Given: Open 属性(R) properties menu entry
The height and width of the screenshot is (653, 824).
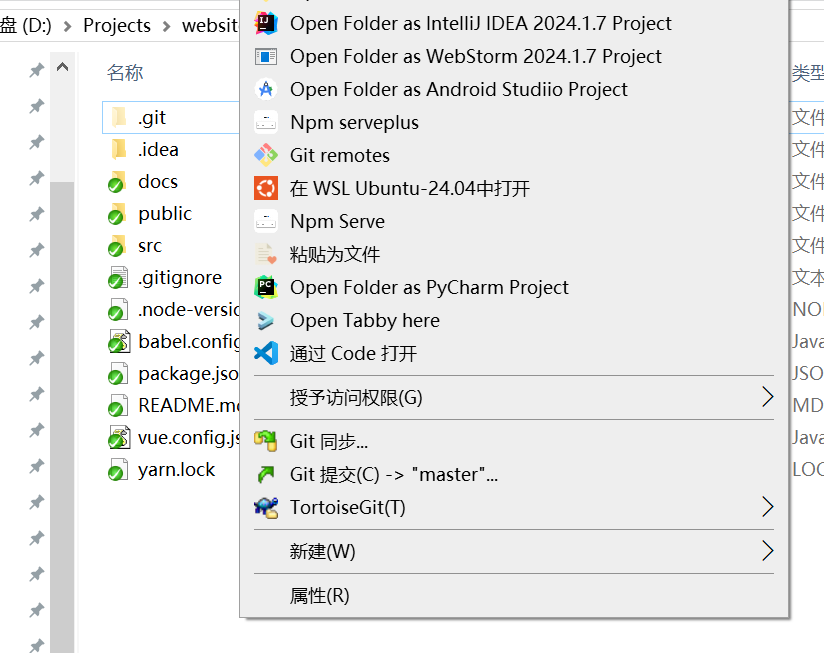Looking at the screenshot, I should tap(319, 595).
